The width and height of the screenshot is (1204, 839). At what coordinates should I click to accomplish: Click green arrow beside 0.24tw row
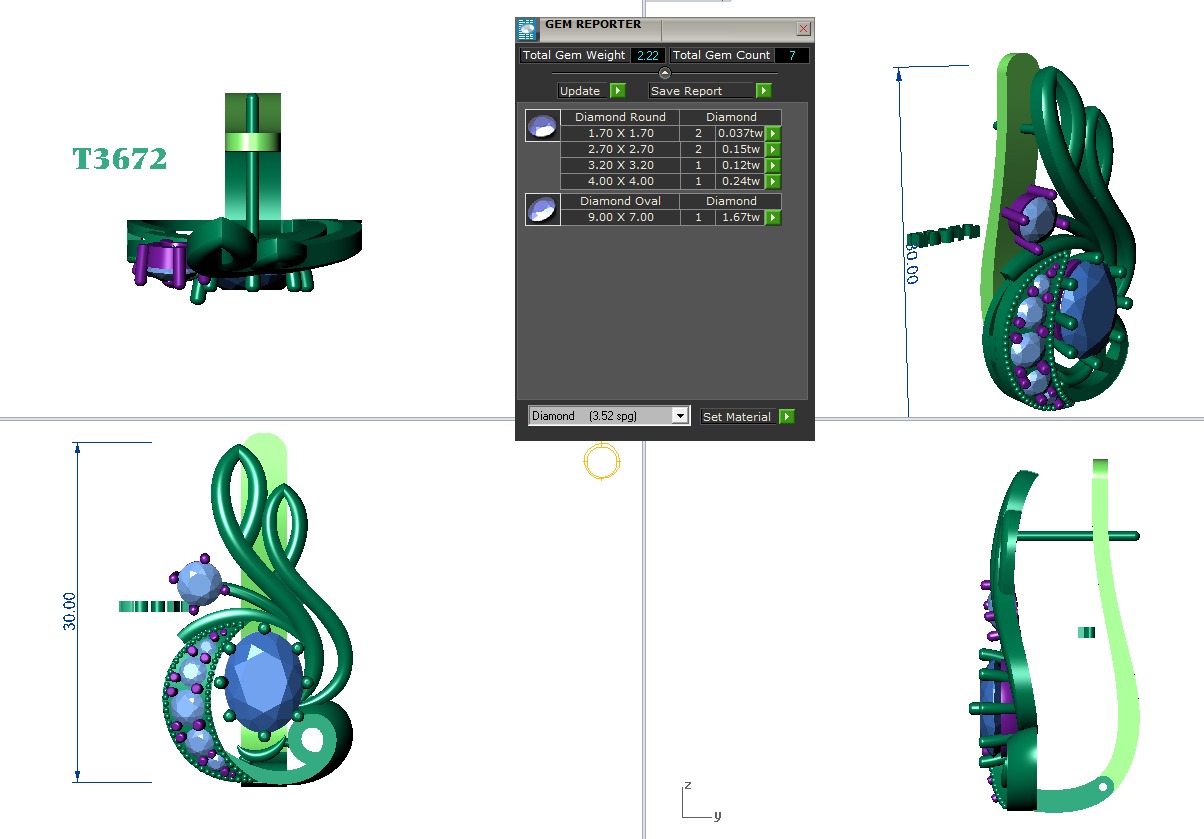tap(773, 181)
